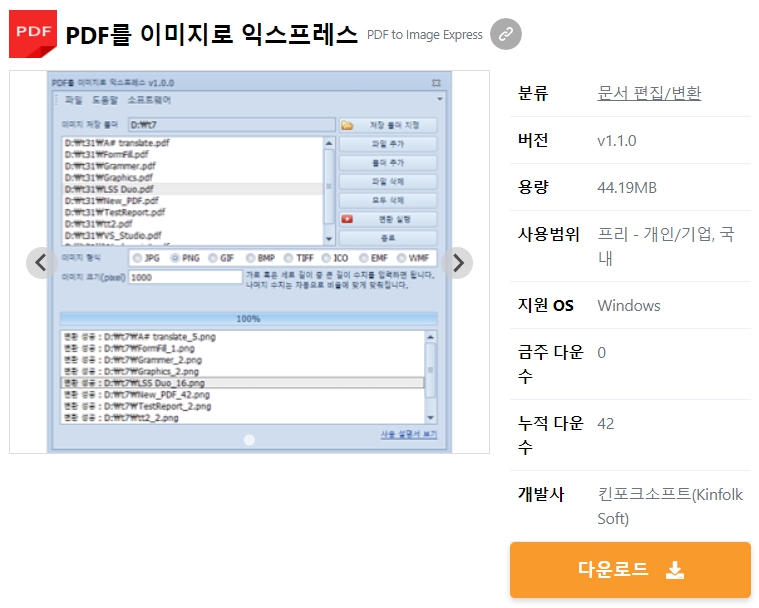Select the TIFF image format radio
Viewport: 759px width, 608px height.
[289, 258]
